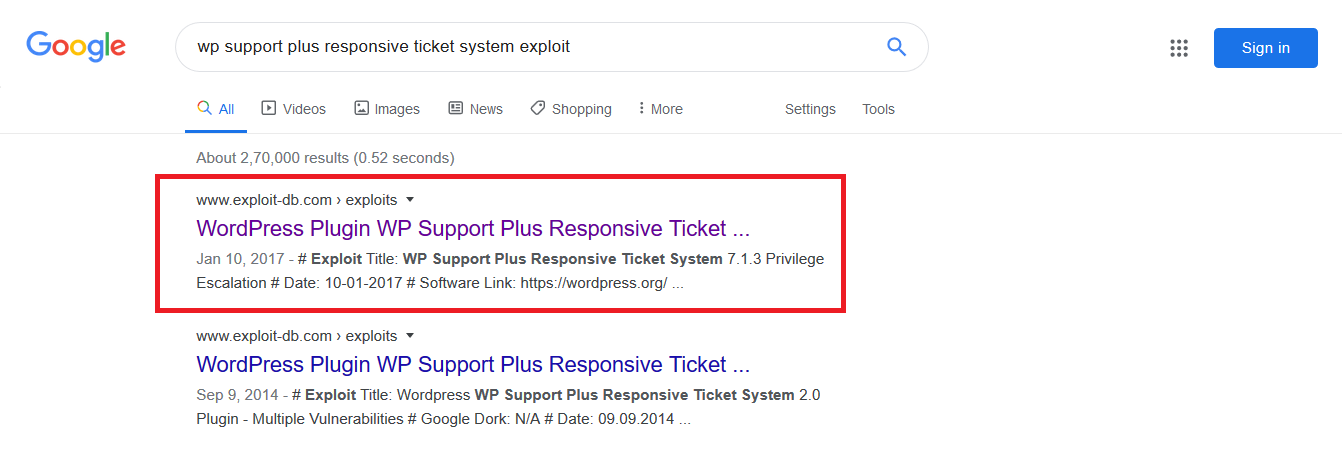Open the More search options menu

(660, 109)
